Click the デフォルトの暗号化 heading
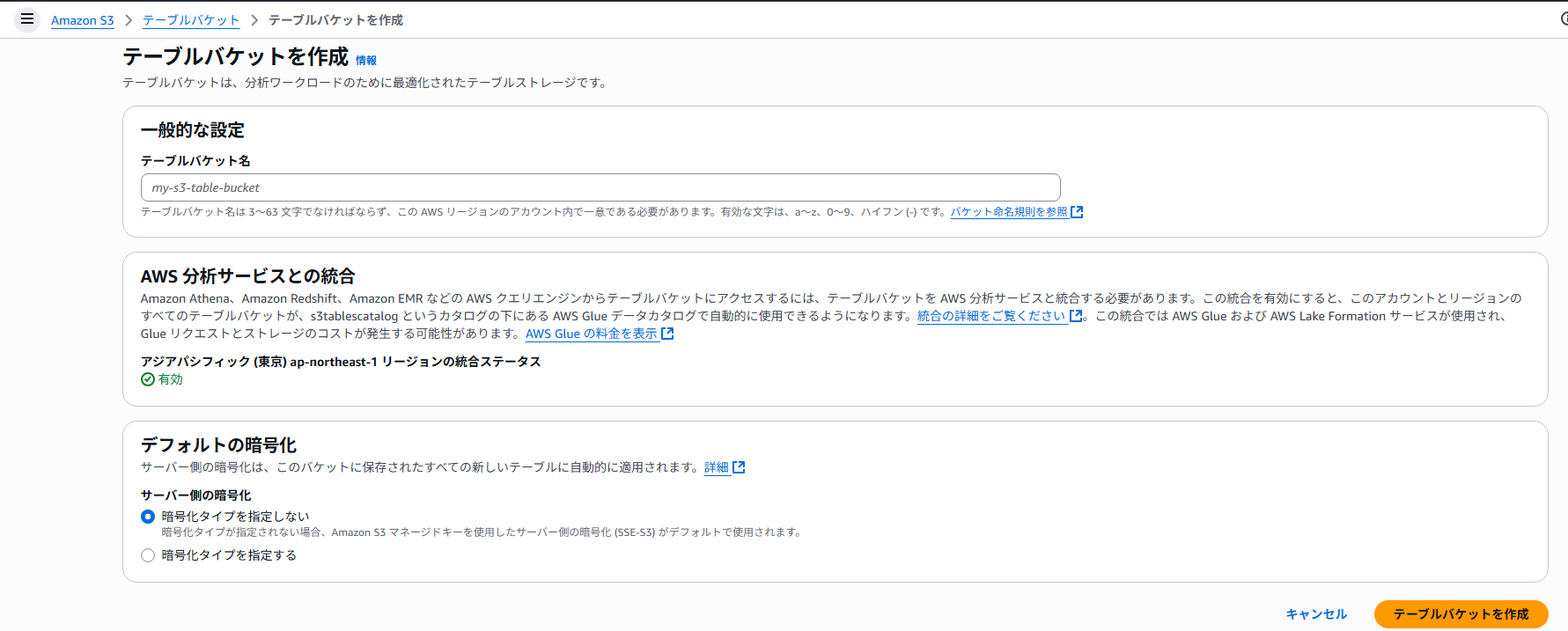1568x631 pixels. point(218,445)
